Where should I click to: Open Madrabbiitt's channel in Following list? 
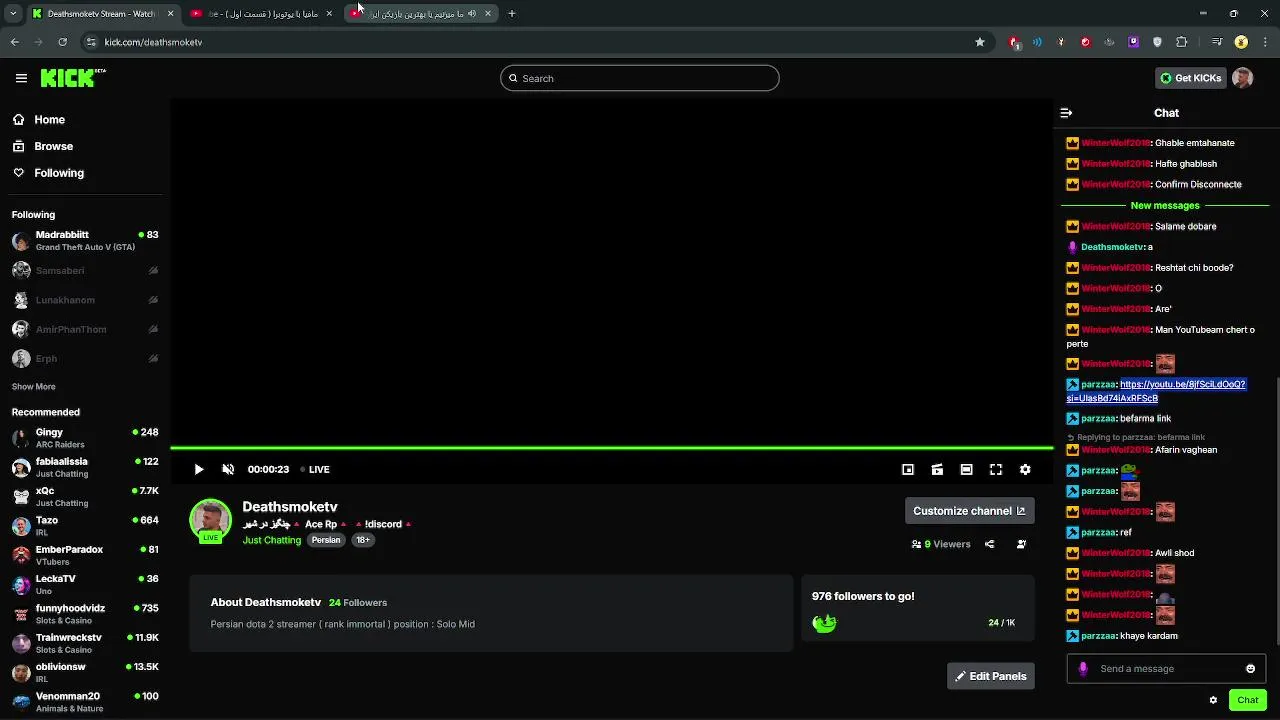pos(85,240)
